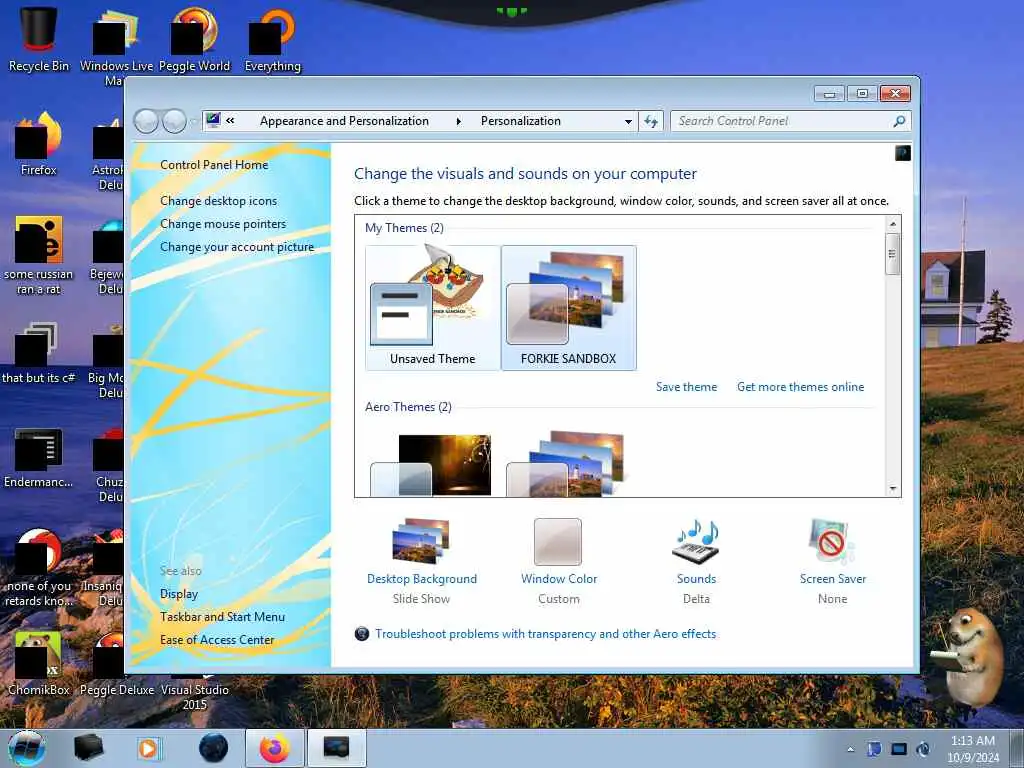Go to Control Panel Home

click(214, 165)
